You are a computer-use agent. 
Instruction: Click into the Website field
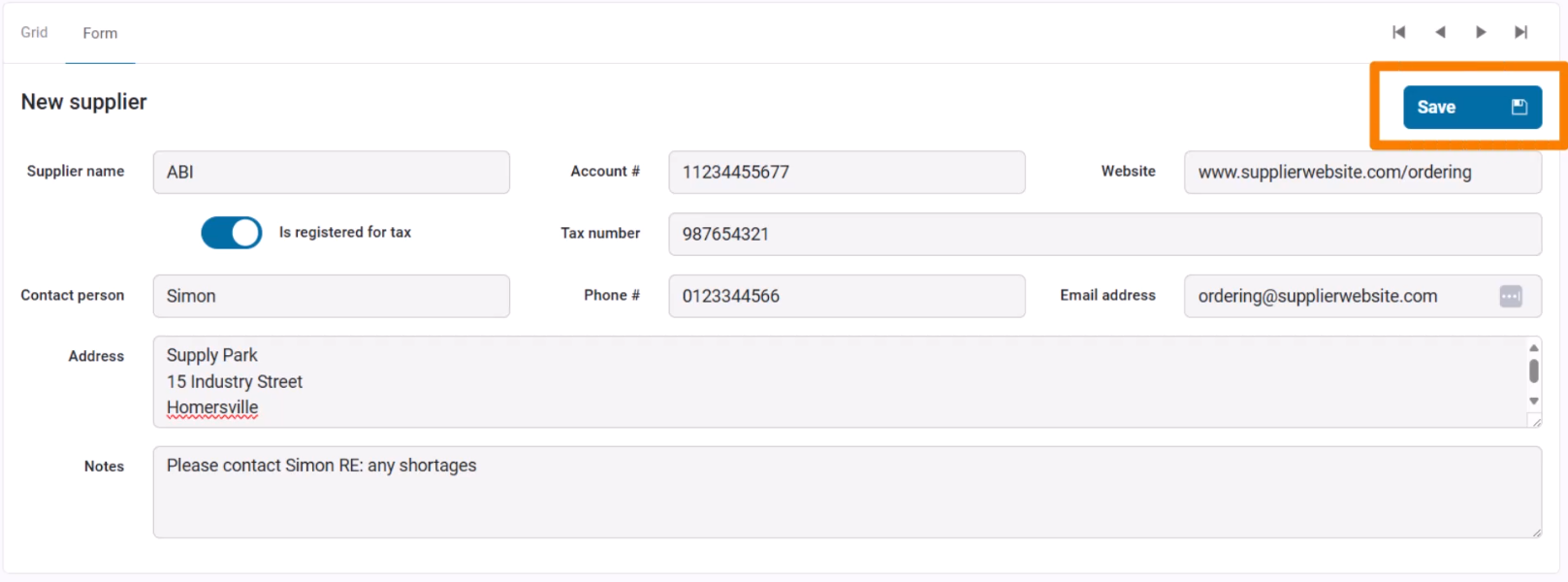(1361, 172)
